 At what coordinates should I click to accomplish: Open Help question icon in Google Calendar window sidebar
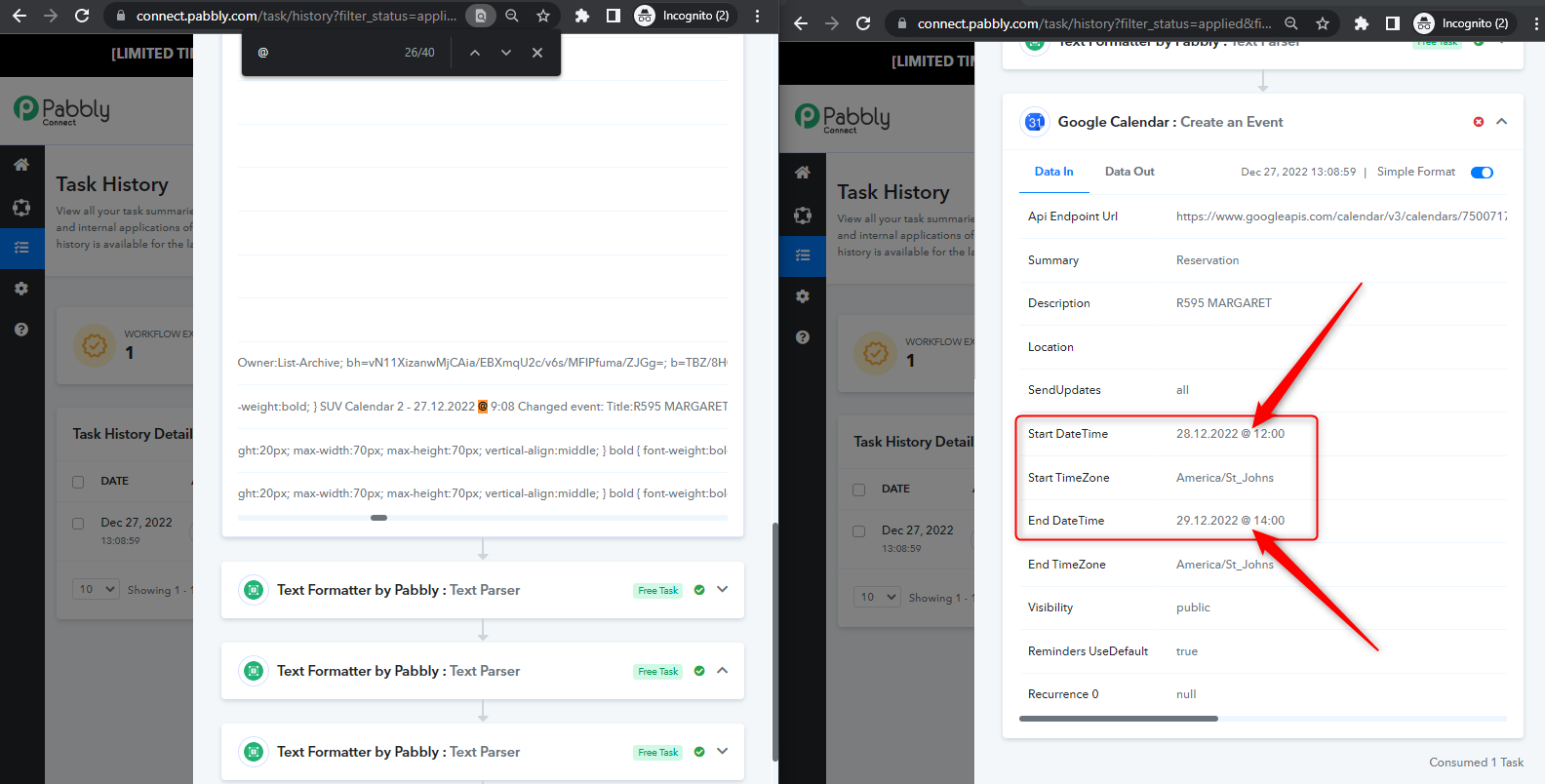[x=803, y=337]
